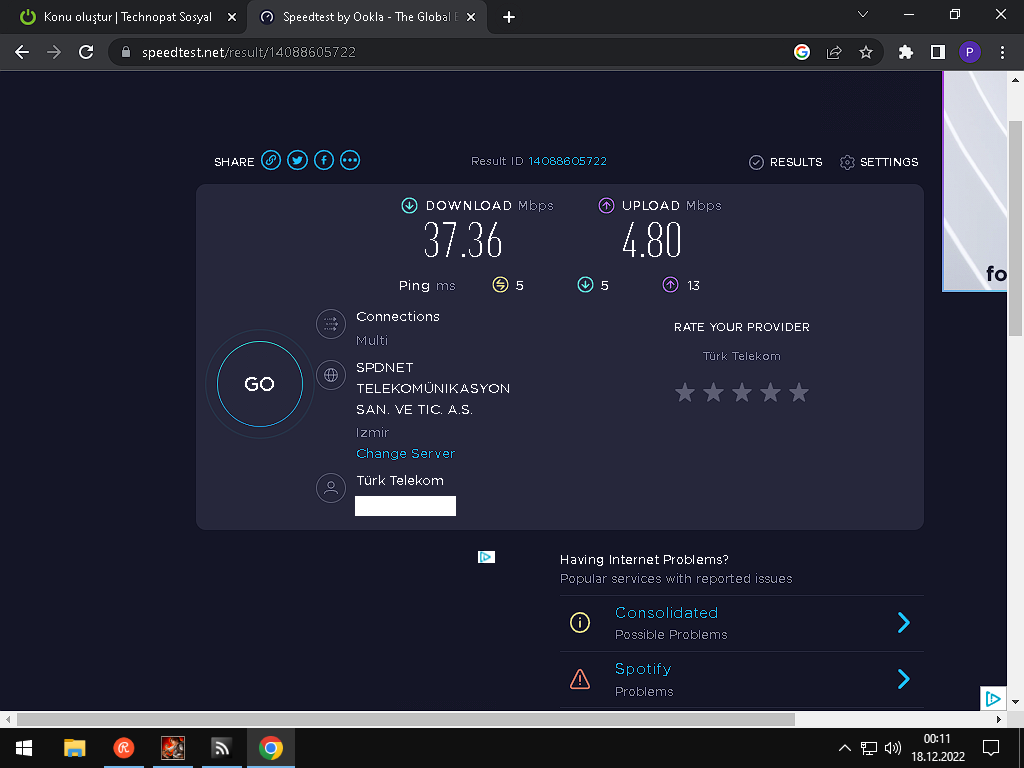Click the horizontal scrollbar thumb
The height and width of the screenshot is (768, 1024).
tap(406, 719)
